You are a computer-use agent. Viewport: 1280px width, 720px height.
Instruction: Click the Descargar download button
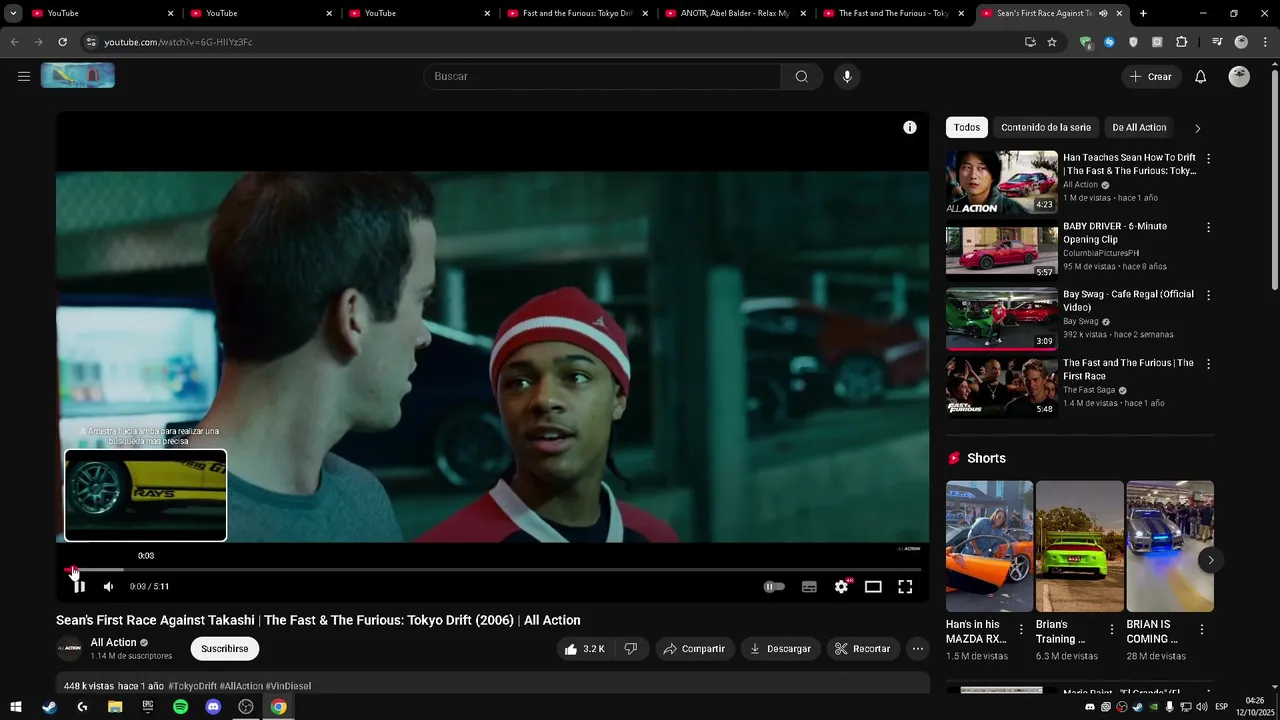tap(780, 649)
